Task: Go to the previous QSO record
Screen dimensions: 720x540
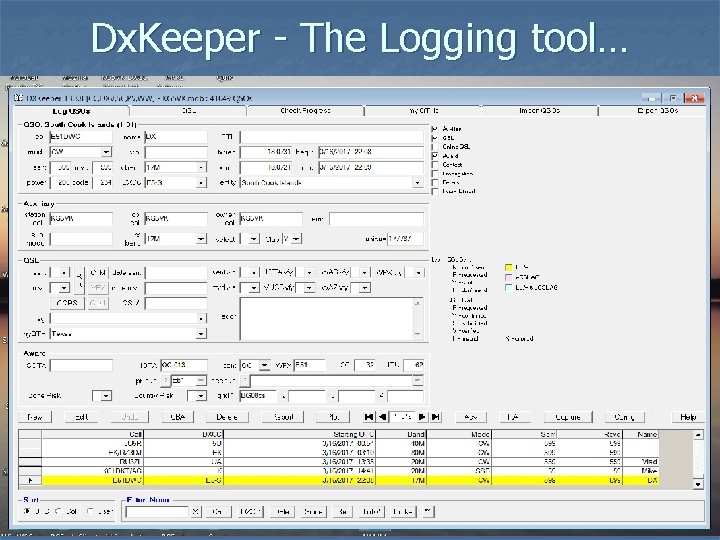Action: click(382, 417)
